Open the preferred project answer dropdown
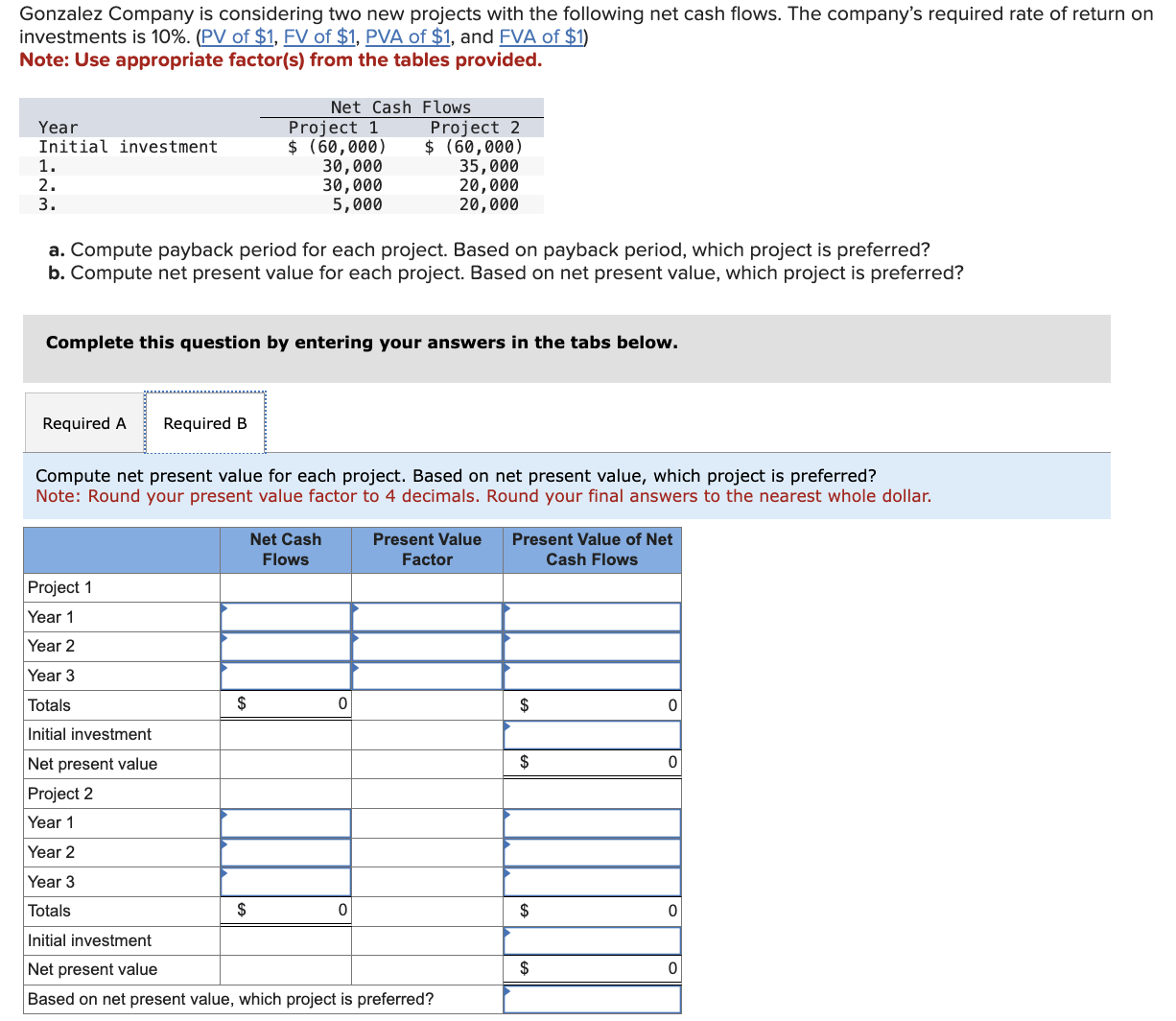This screenshot has width=1176, height=1021. coord(592,999)
